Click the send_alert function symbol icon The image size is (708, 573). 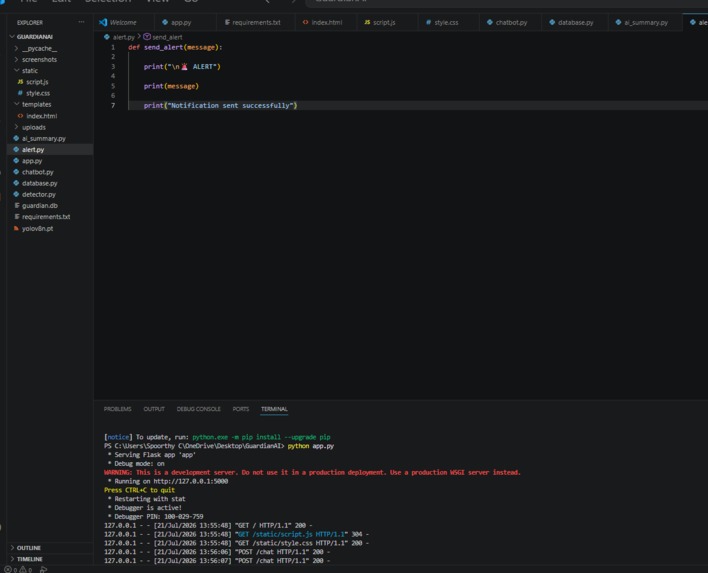point(147,37)
